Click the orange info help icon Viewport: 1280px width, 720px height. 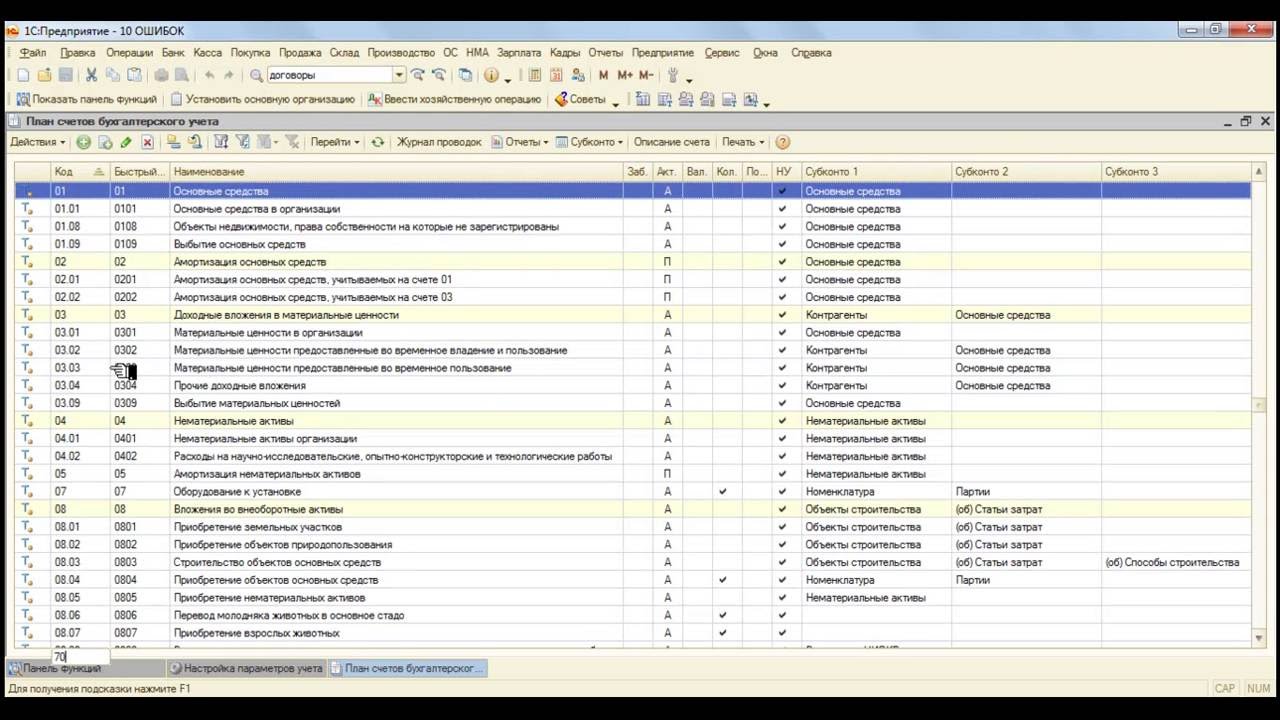[x=491, y=75]
